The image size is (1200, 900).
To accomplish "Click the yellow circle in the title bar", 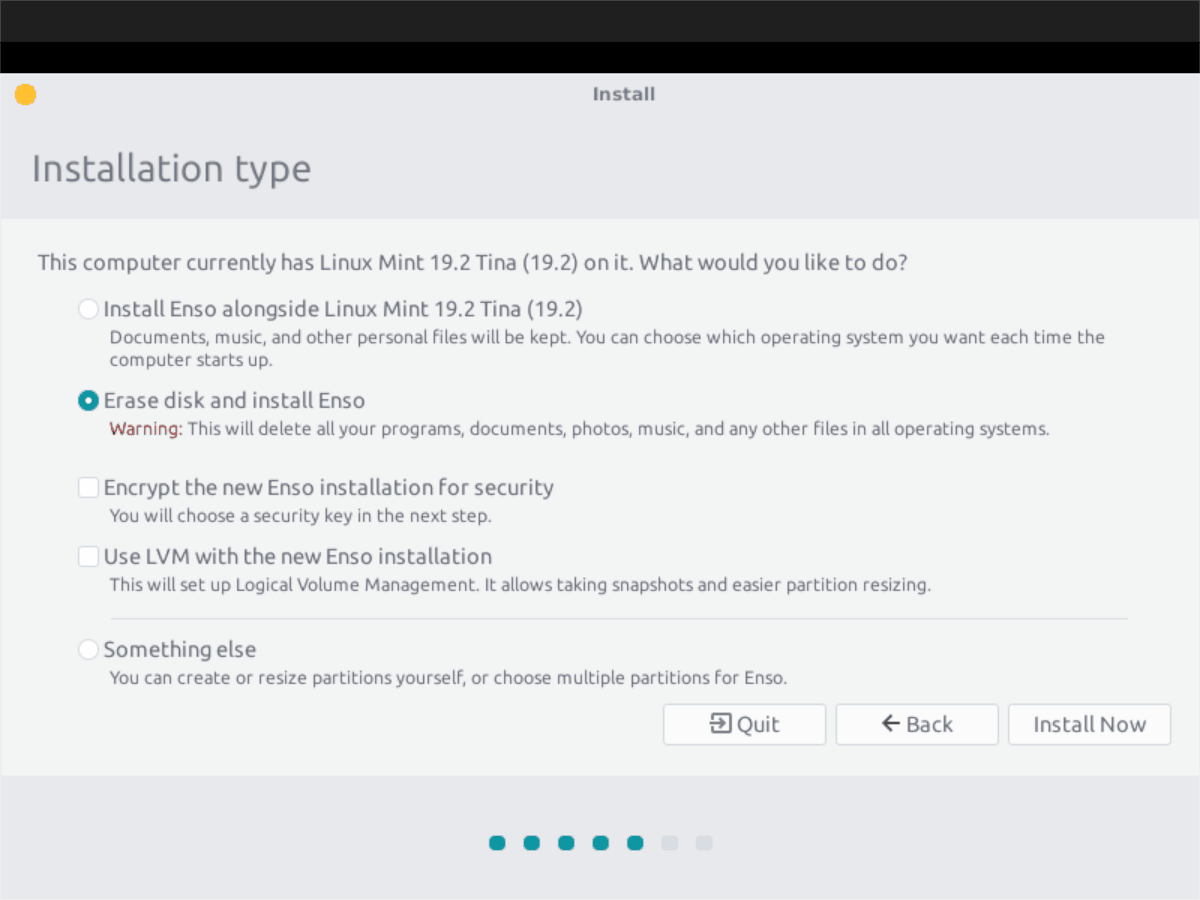I will [25, 93].
